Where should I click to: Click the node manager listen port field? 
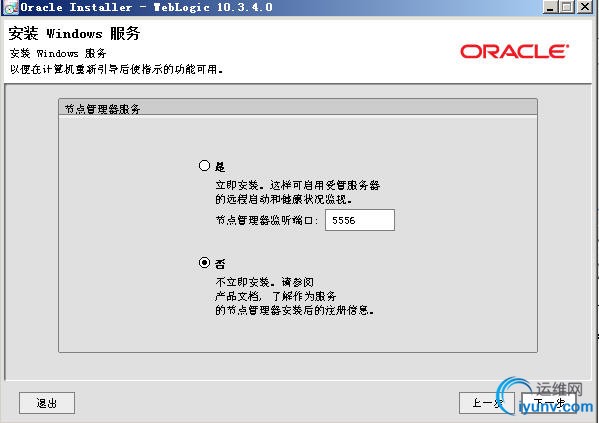(359, 220)
